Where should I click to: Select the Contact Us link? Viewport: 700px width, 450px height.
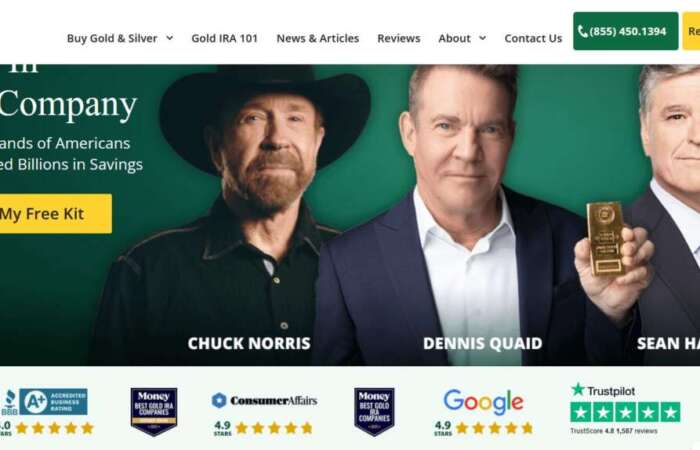coord(533,38)
